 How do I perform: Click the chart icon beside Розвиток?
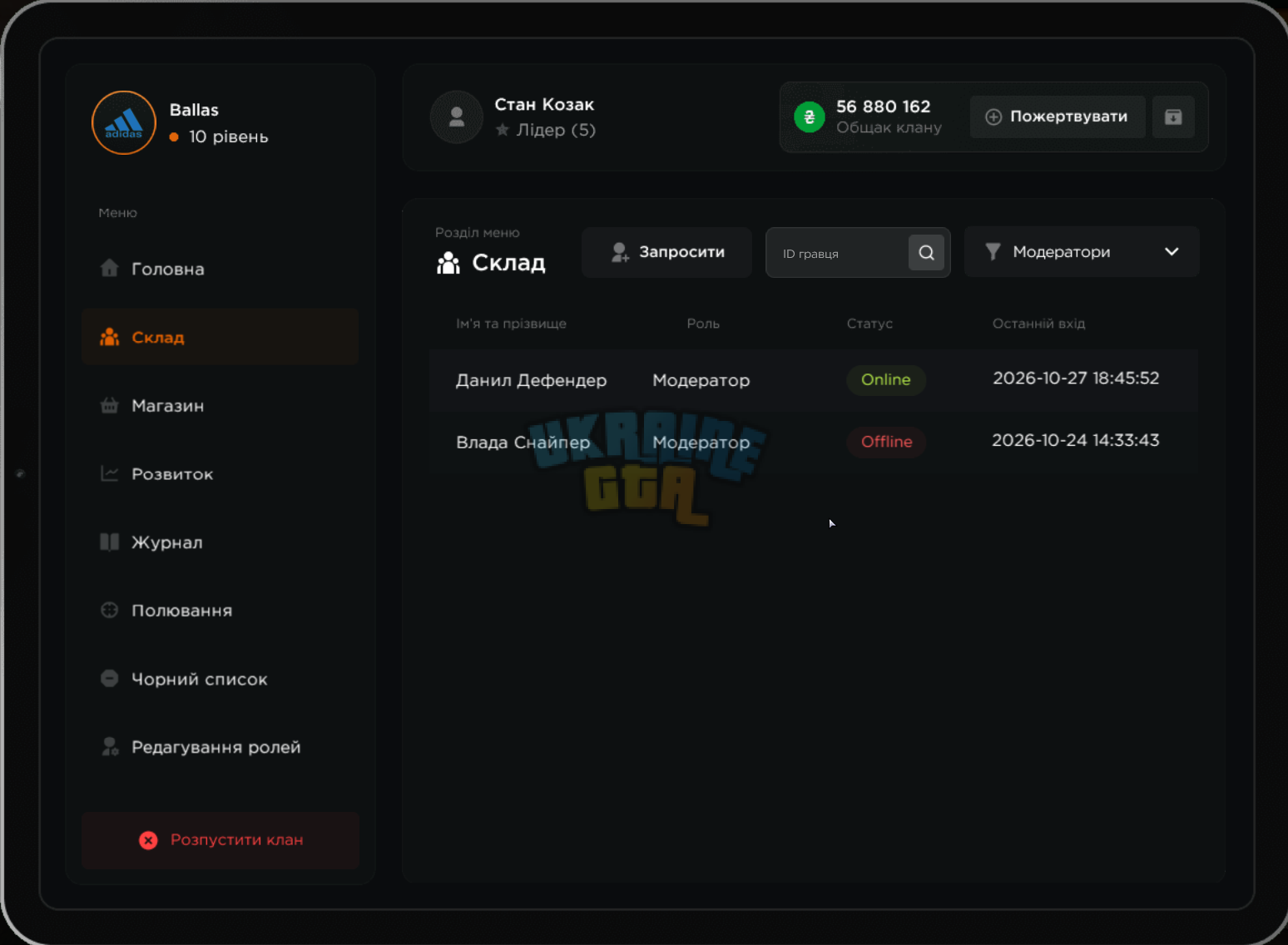[109, 473]
